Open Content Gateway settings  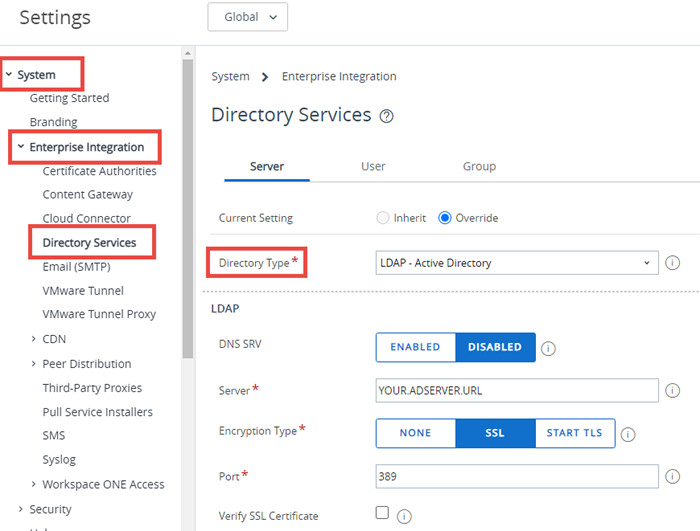(x=88, y=195)
